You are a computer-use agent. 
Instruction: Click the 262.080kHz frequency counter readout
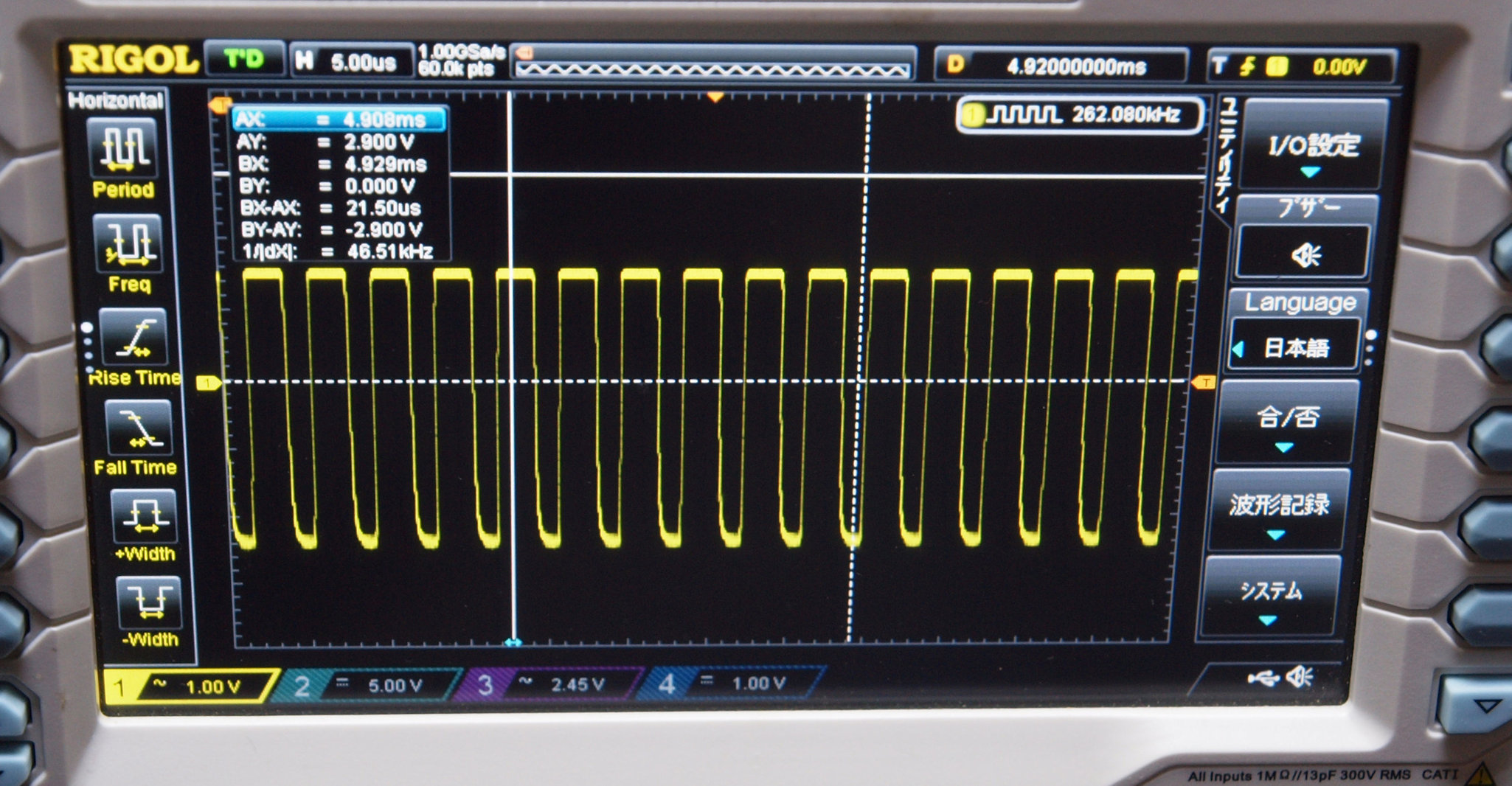point(1080,115)
